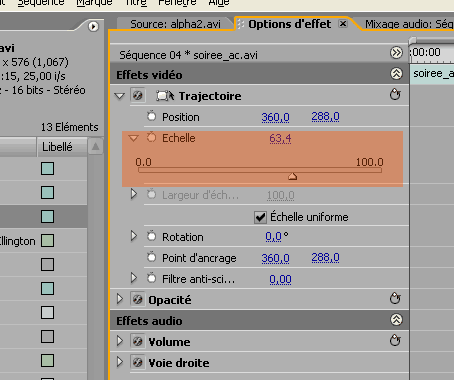Toggle Largeur d'éch... stopwatch
This screenshot has width=454, height=380.
pyautogui.click(x=152, y=194)
